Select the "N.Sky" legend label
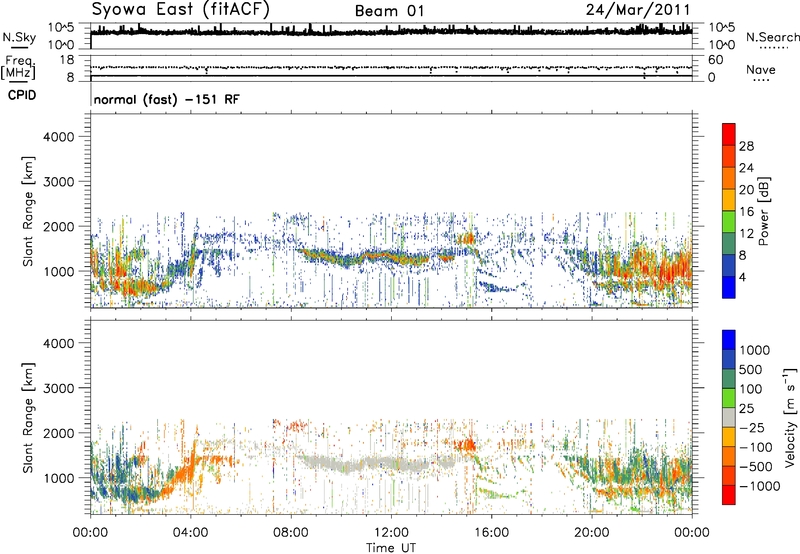 tap(19, 37)
